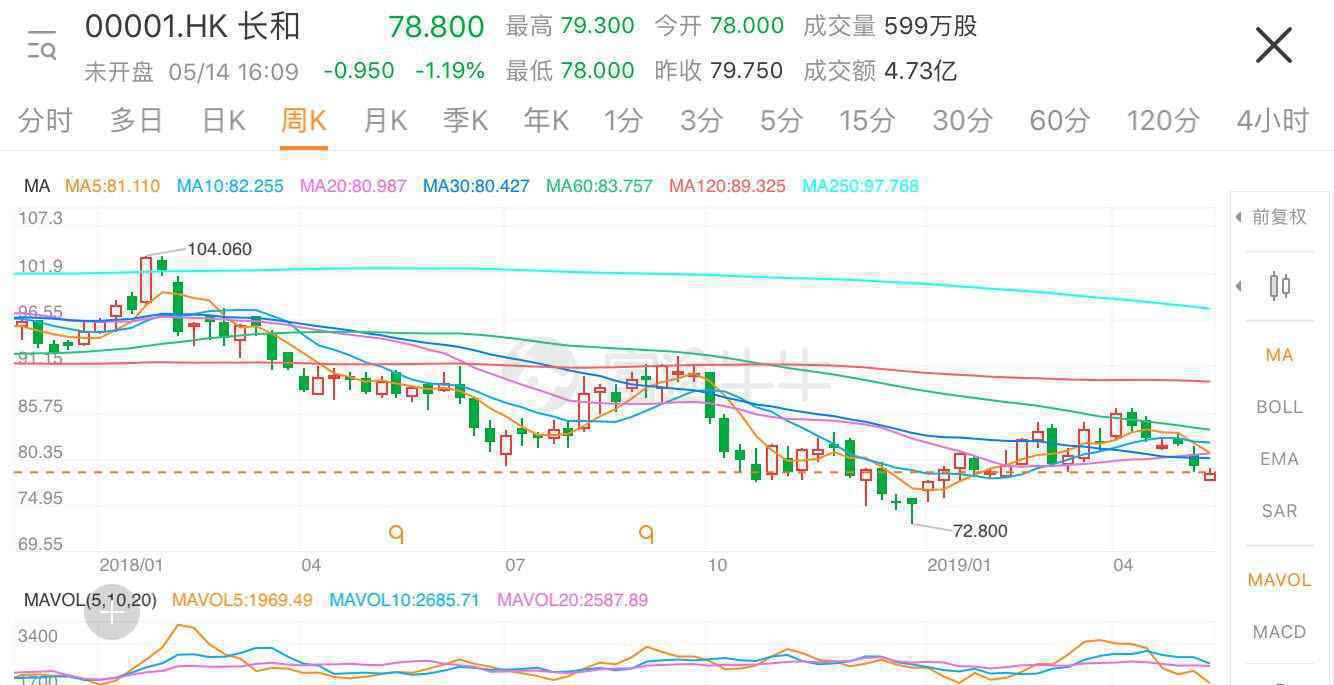Click the MA60:83.757 legend value
The image size is (1334, 685).
pyautogui.click(x=599, y=186)
